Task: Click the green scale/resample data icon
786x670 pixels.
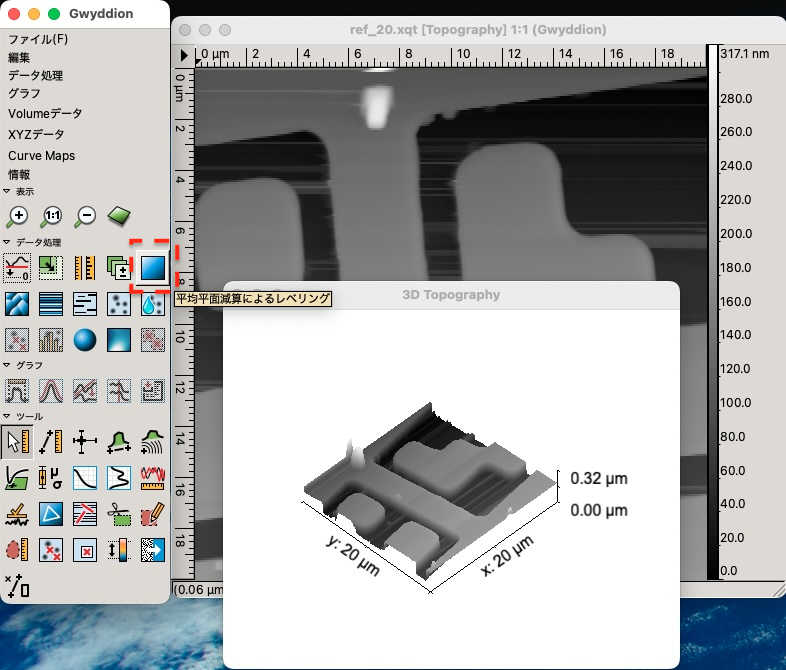Action: point(51,267)
